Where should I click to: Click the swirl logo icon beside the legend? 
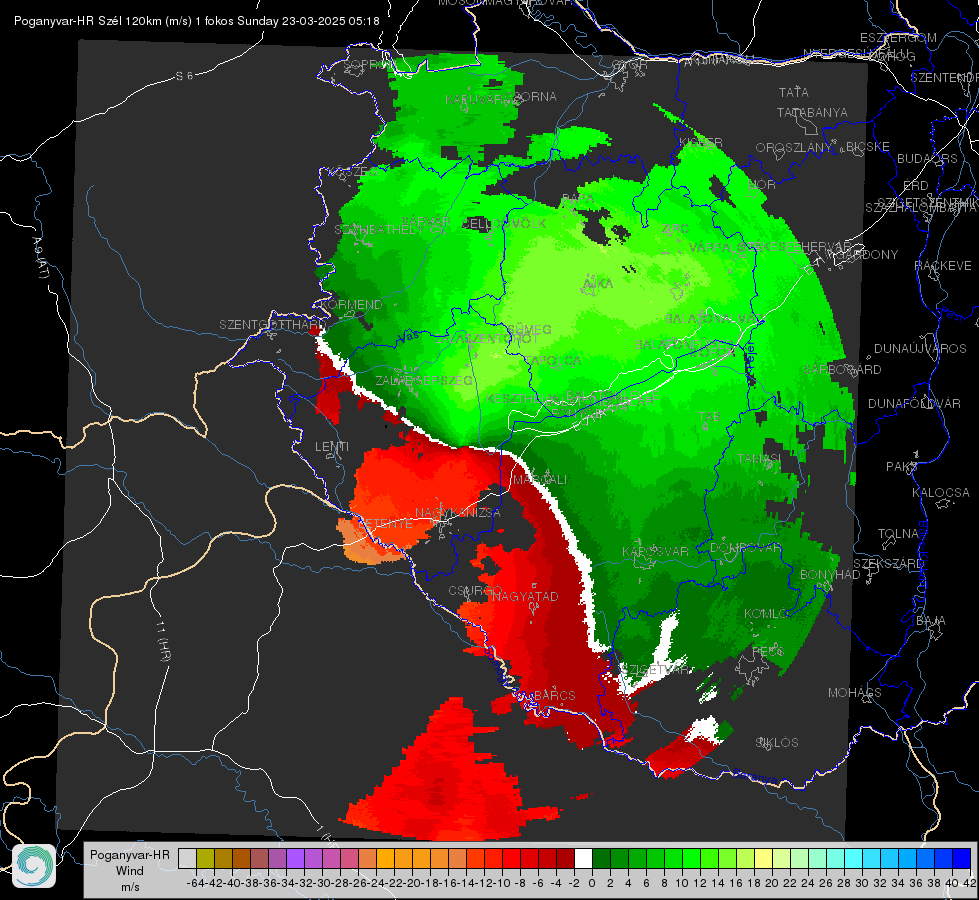34,866
